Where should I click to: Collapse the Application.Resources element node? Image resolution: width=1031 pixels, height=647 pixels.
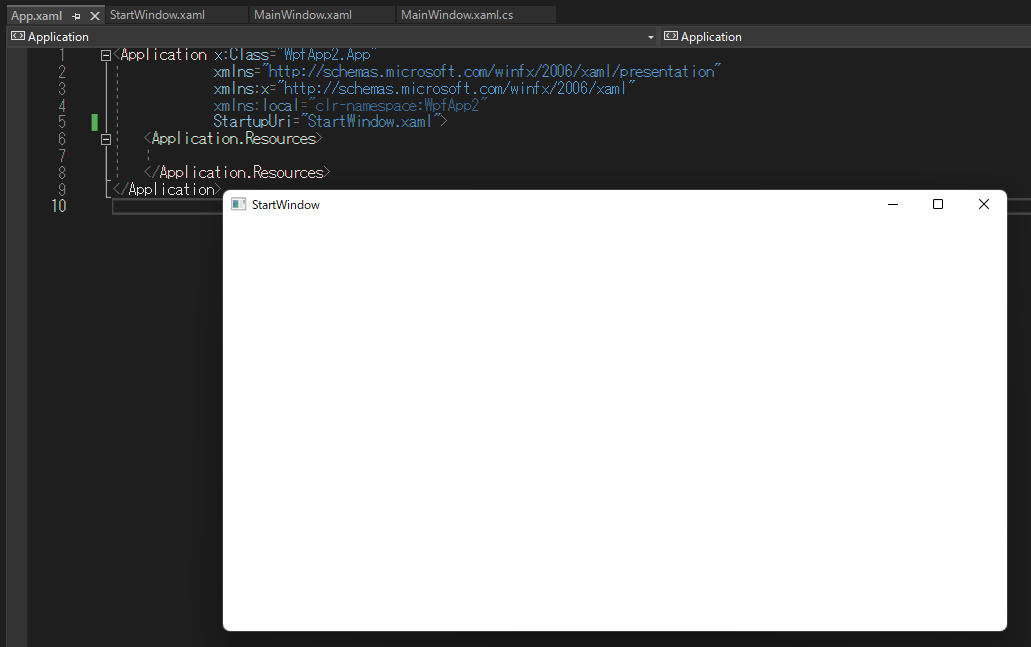105,139
